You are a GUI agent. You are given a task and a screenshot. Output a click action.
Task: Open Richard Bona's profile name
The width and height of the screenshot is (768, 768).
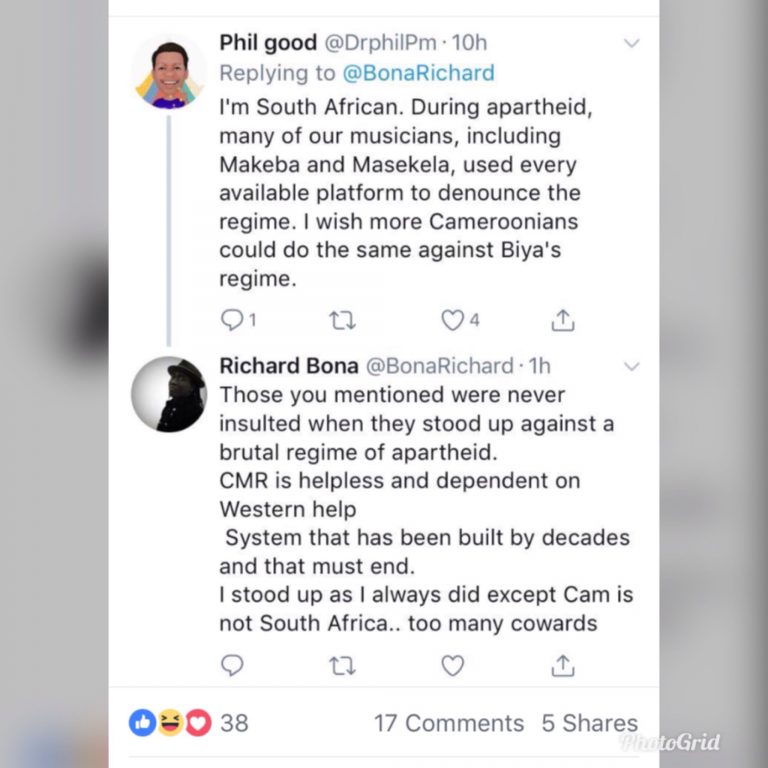[x=275, y=366]
